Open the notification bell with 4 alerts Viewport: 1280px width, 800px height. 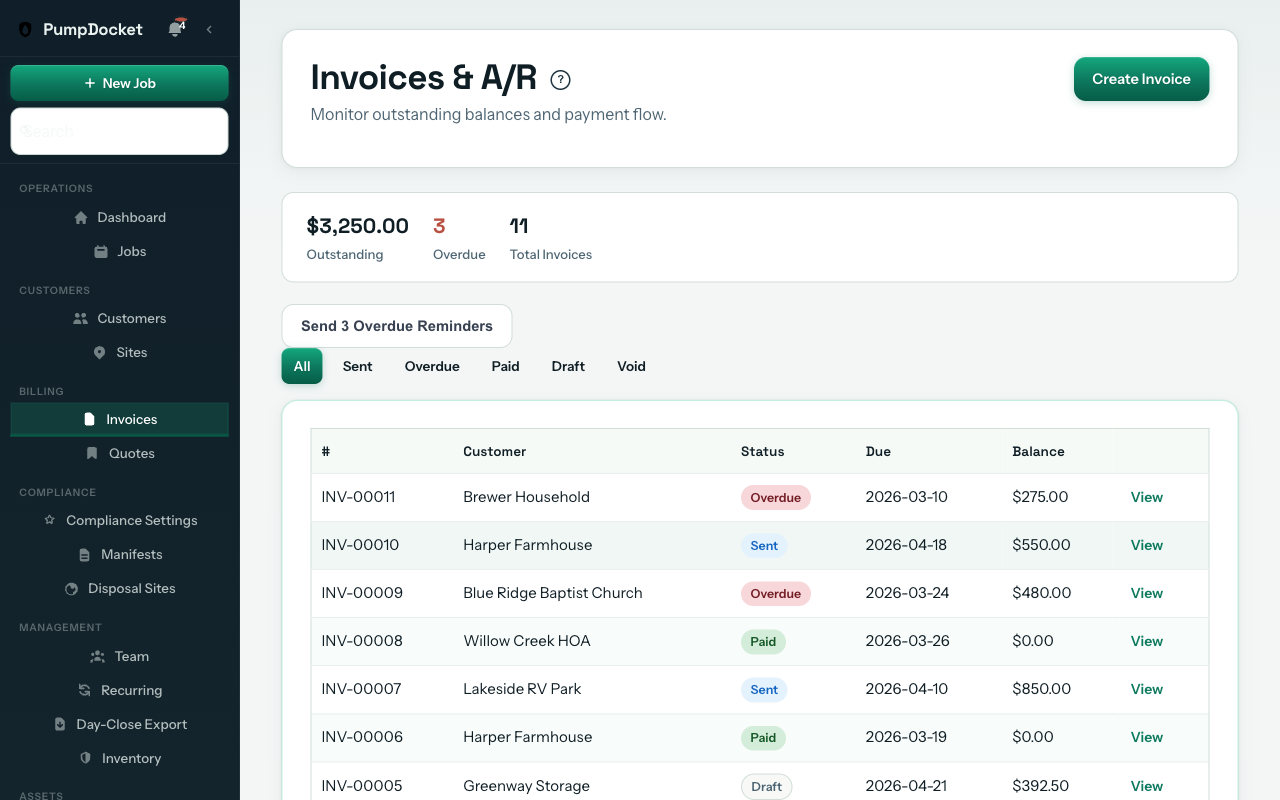pyautogui.click(x=175, y=28)
